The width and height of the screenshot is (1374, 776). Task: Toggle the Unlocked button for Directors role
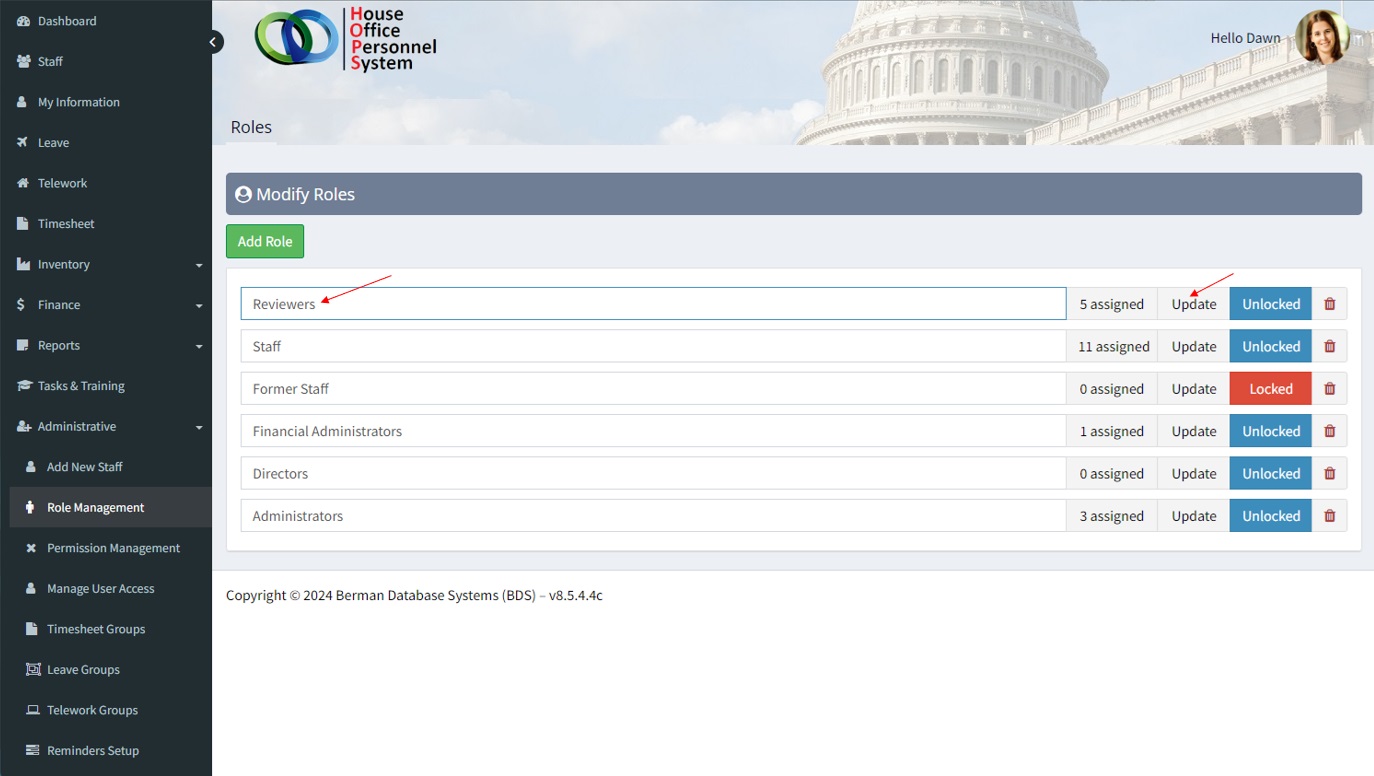1270,474
